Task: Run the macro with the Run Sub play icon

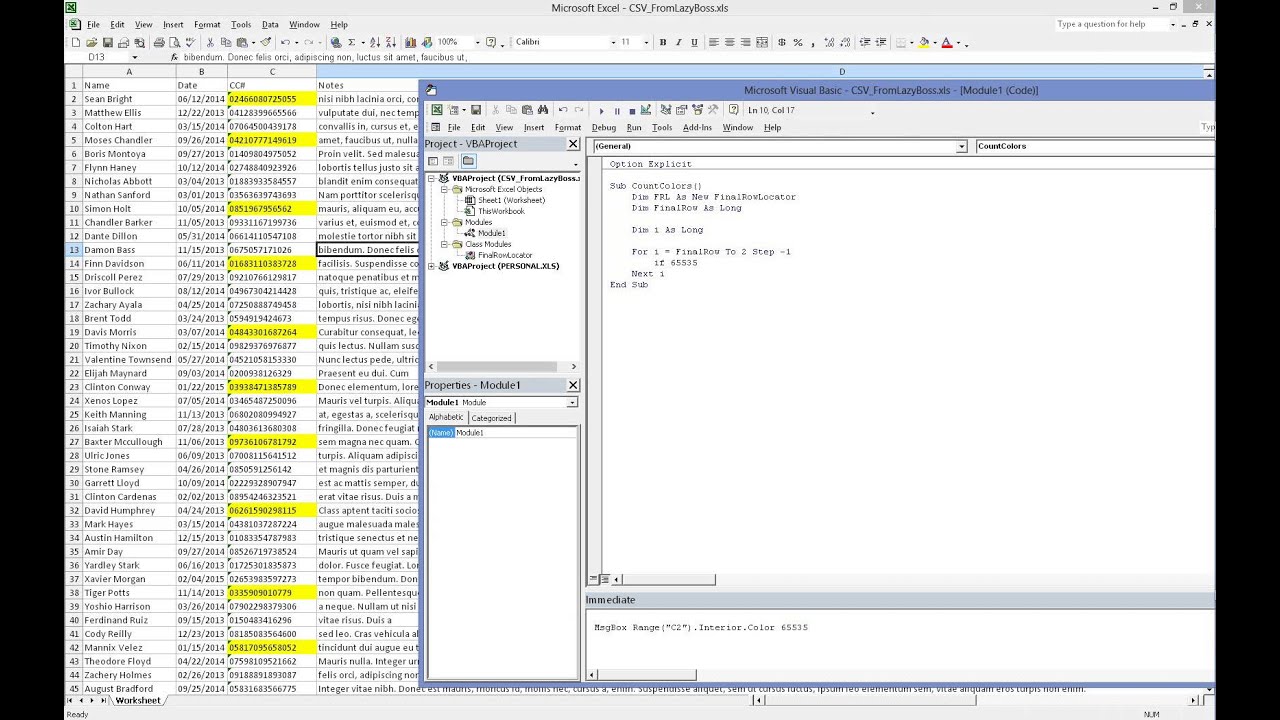Action: (x=601, y=111)
